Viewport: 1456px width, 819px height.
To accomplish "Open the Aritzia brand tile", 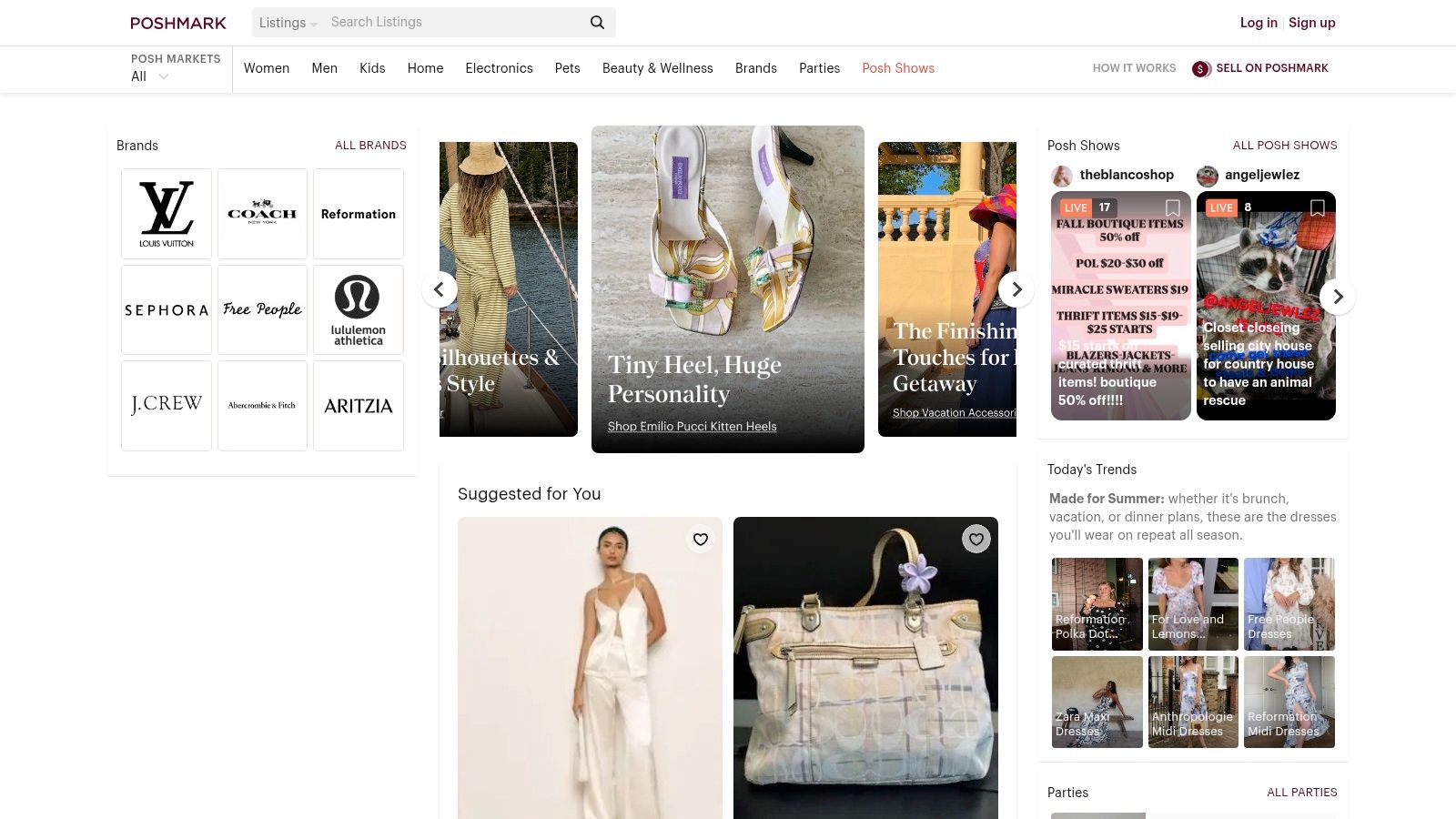I will click(359, 406).
